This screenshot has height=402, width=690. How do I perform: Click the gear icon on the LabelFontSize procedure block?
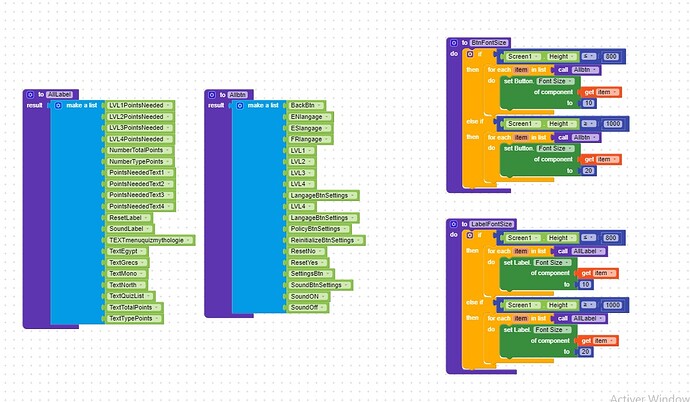pos(454,224)
